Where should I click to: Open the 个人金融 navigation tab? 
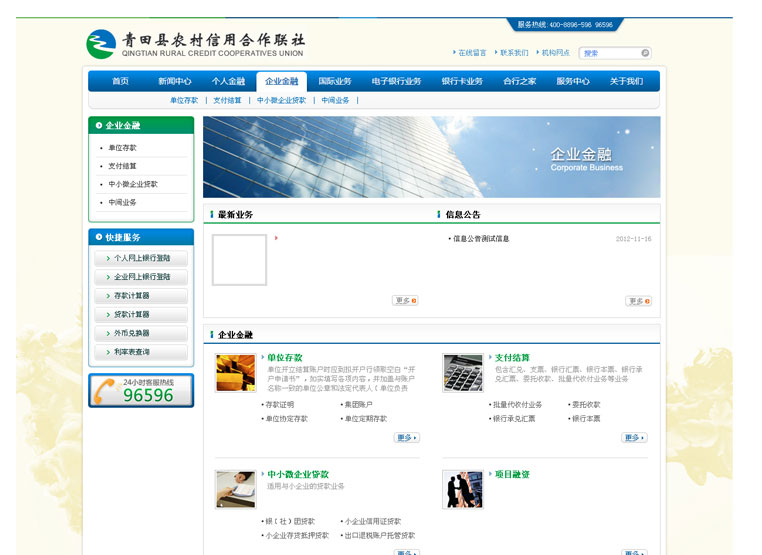[x=228, y=82]
